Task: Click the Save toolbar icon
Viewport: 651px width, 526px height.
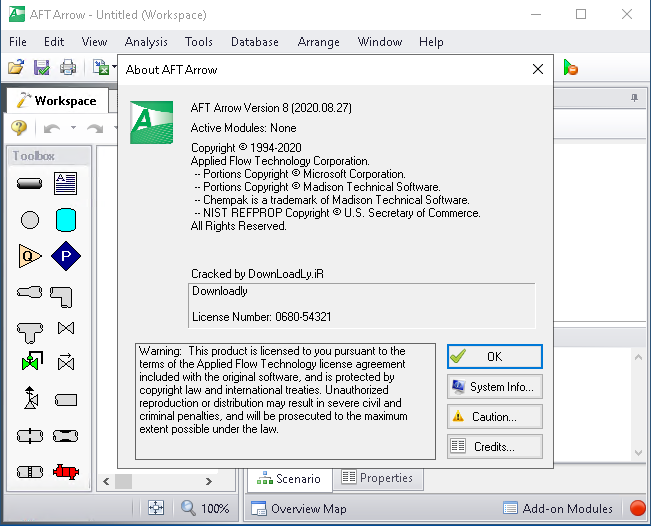Action: point(42,67)
